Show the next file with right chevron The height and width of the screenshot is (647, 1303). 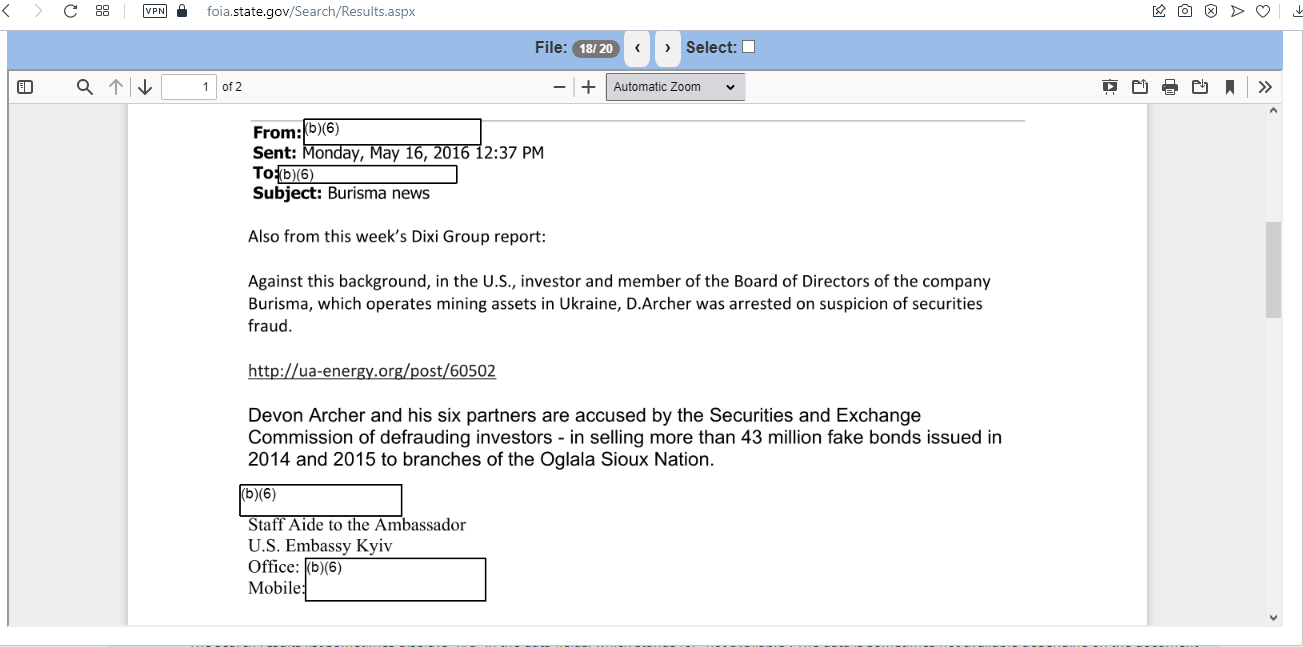[668, 48]
